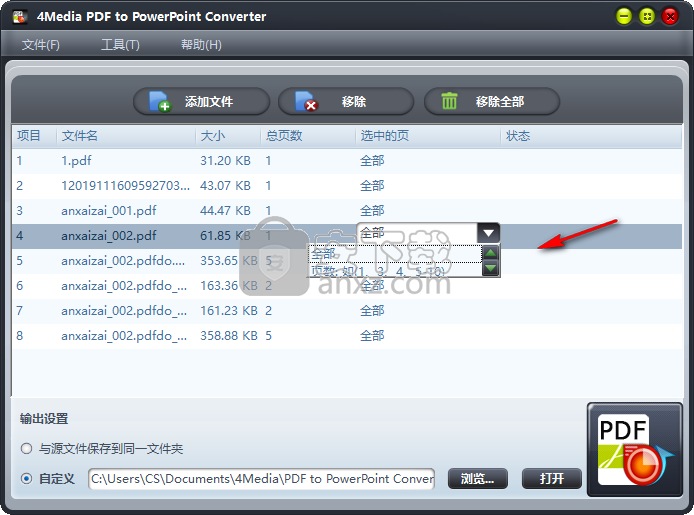Click '全部' in row 7
The image size is (694, 515).
tap(372, 311)
